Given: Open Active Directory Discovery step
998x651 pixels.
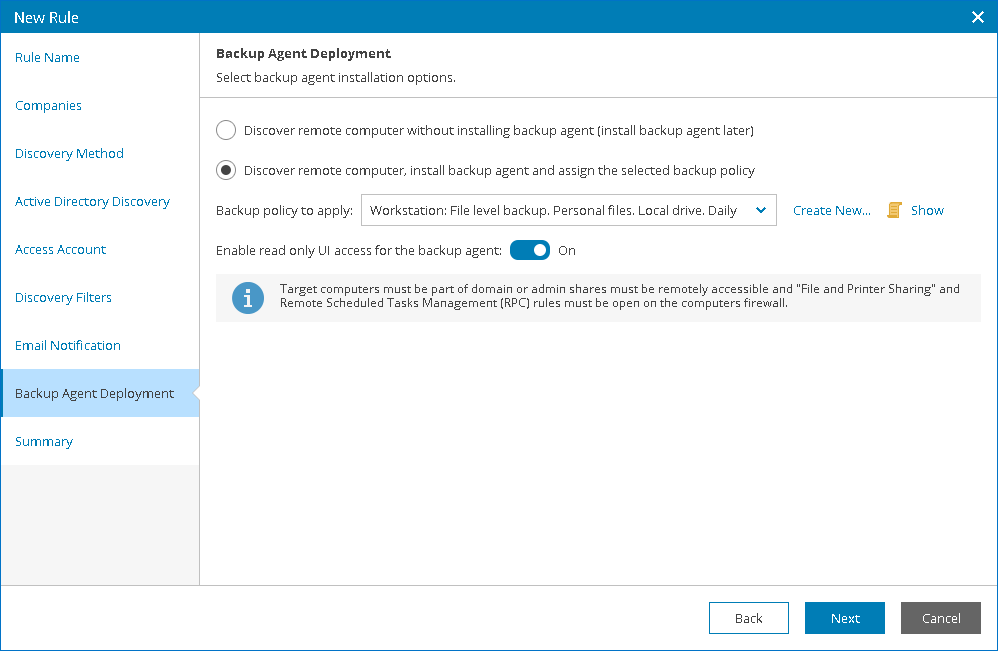Looking at the screenshot, I should (92, 202).
